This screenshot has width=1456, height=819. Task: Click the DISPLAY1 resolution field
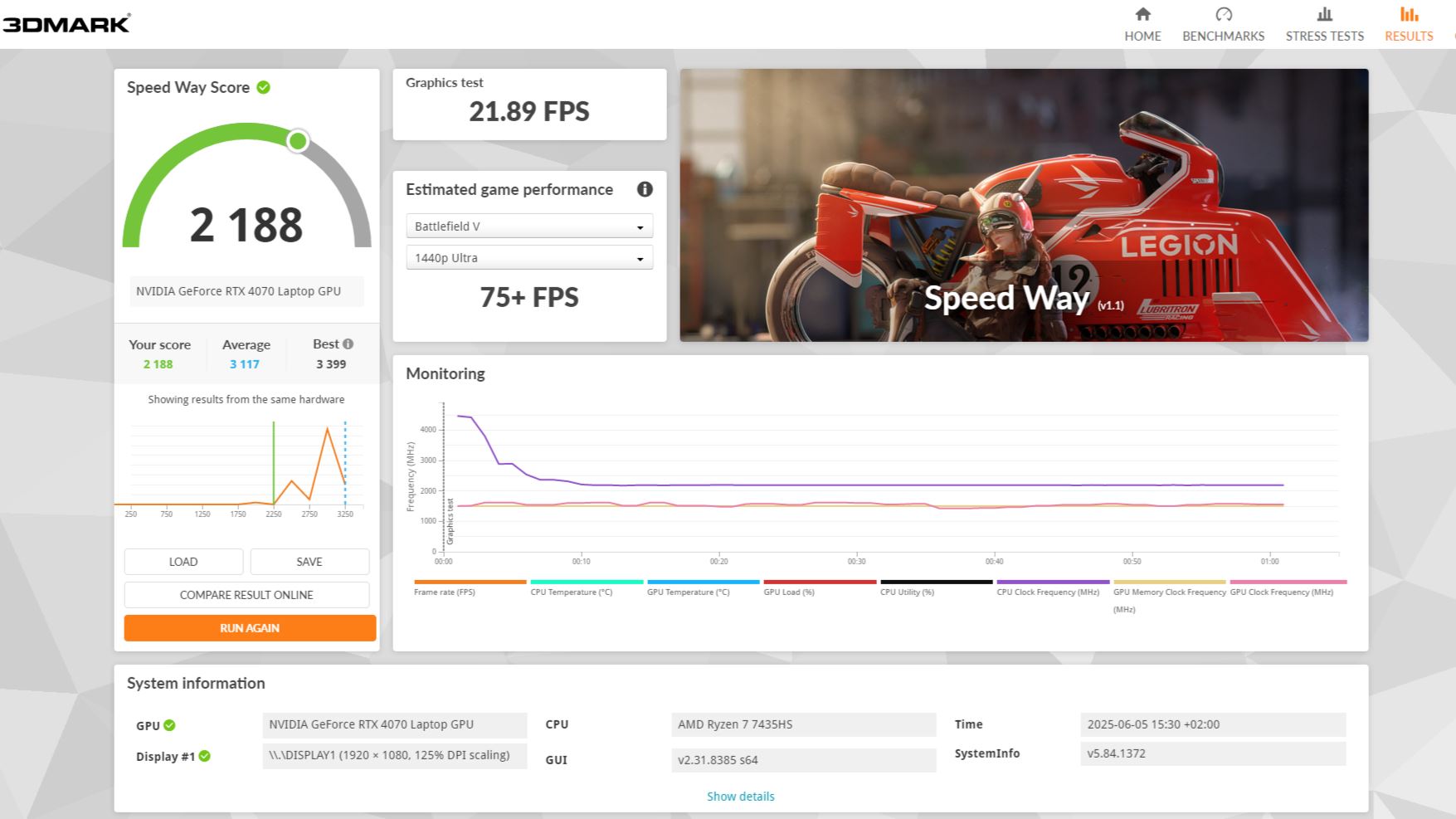395,756
